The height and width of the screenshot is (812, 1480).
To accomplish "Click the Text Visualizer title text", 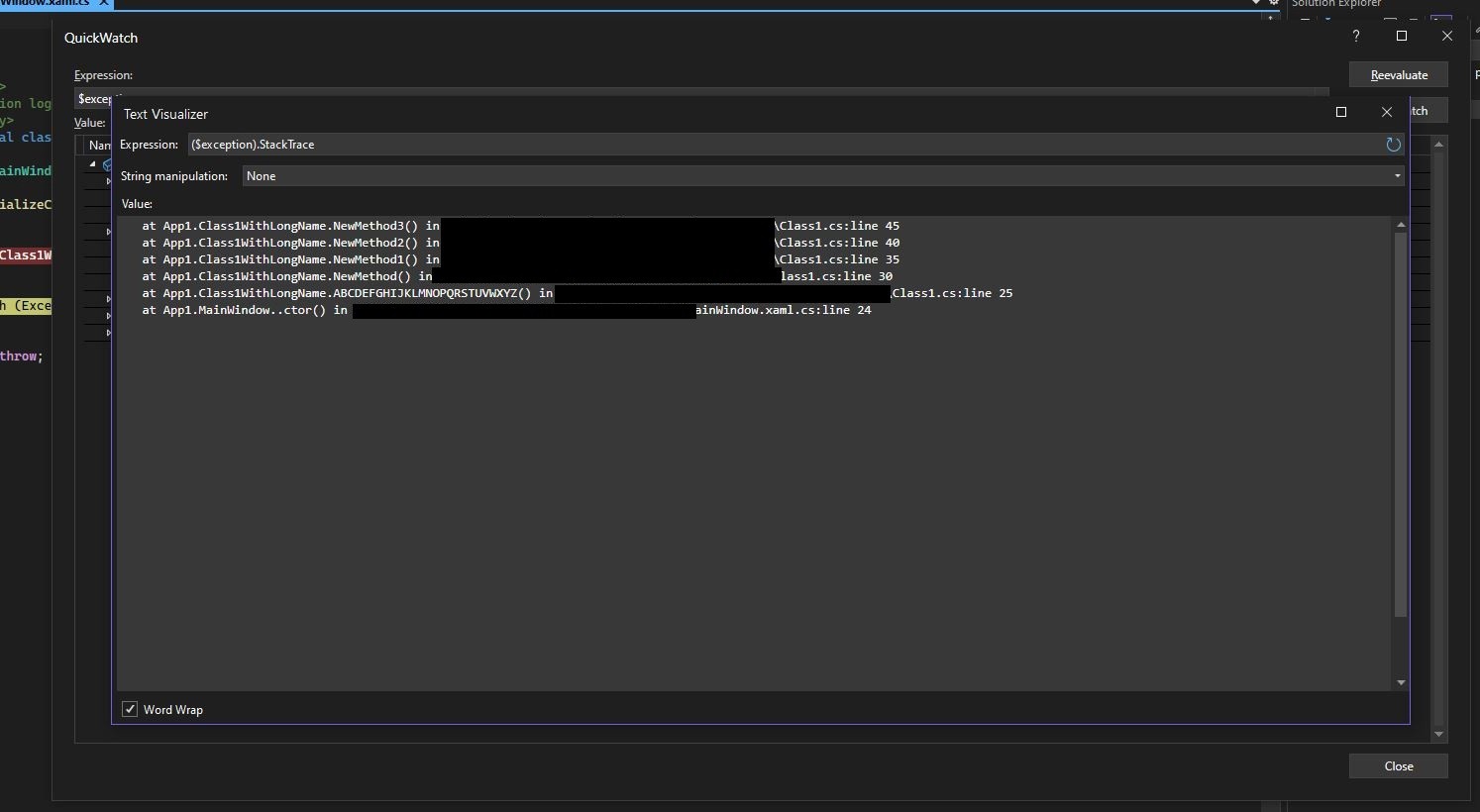I will pyautogui.click(x=165, y=114).
